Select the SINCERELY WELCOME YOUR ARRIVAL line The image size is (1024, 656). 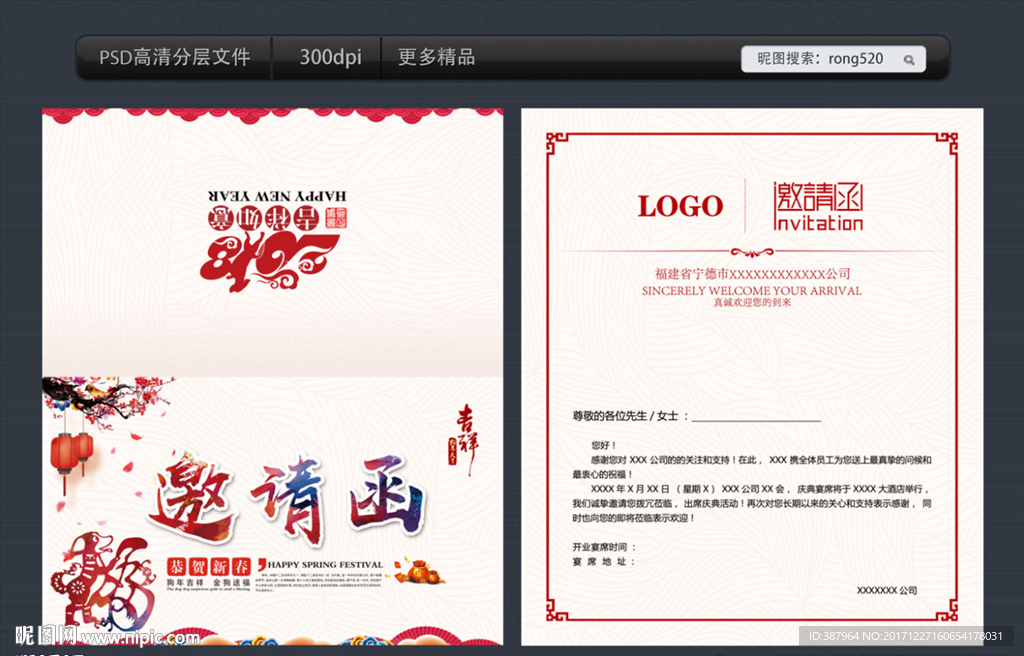pyautogui.click(x=752, y=291)
